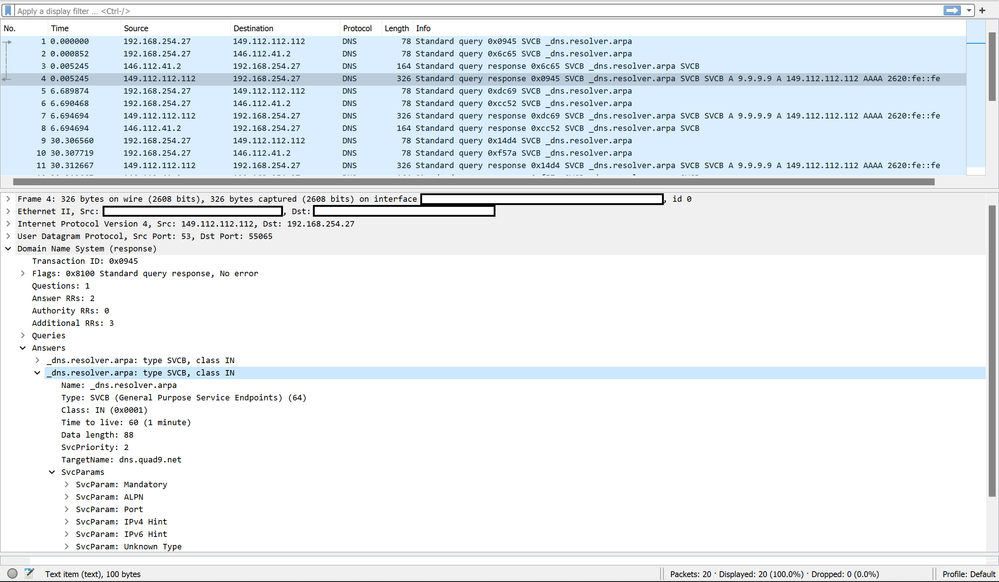Select the Name: _dns.resolver.arpa field
The height and width of the screenshot is (582, 999).
pyautogui.click(x=119, y=386)
